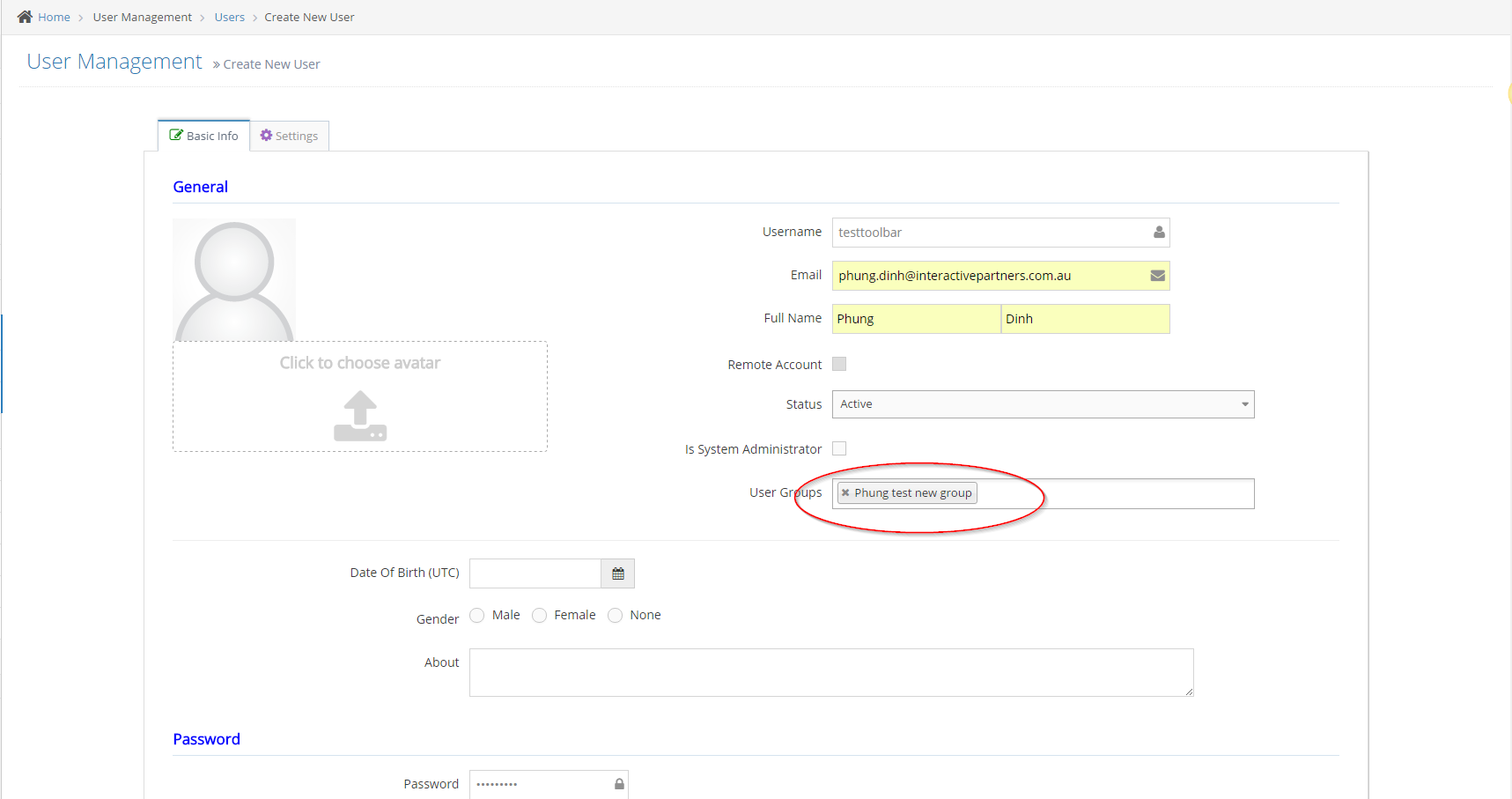Toggle the Remote Account checkbox
Image resolution: width=1512 pixels, height=799 pixels.
[839, 364]
